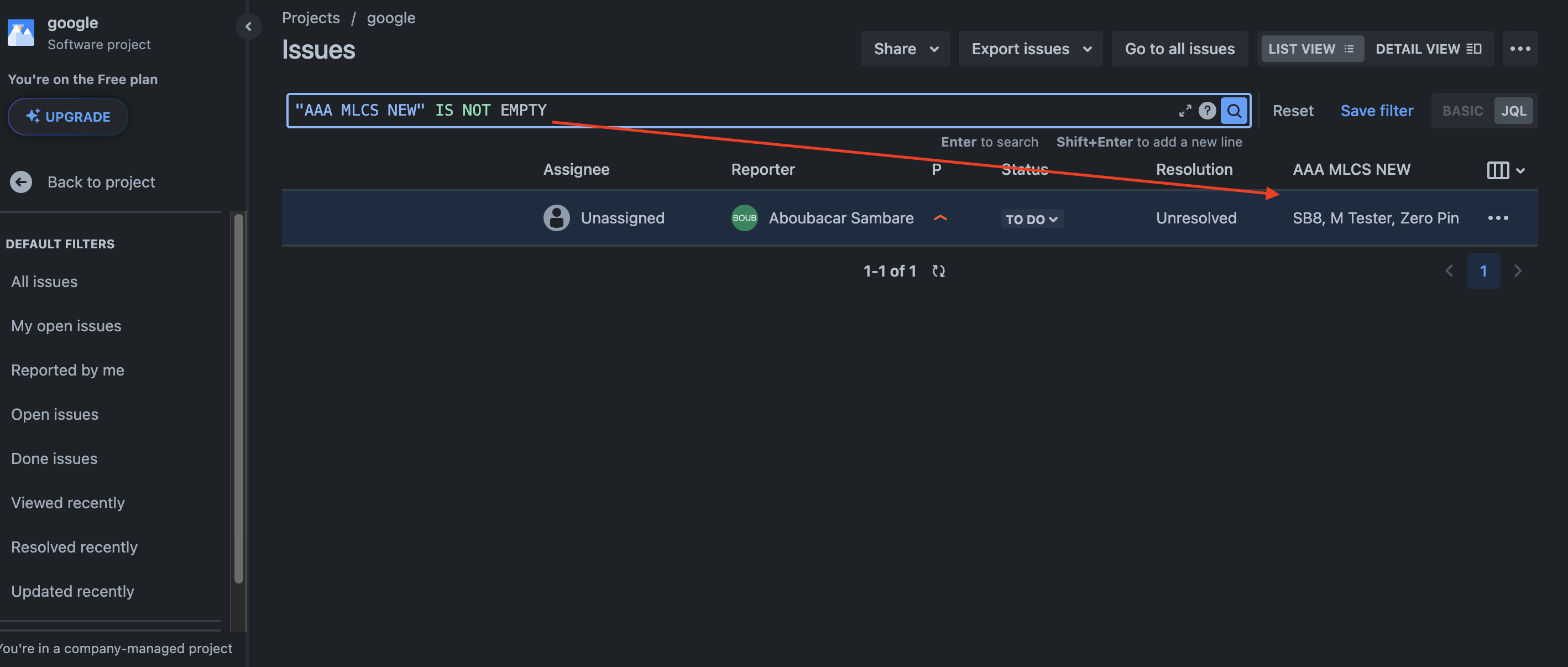This screenshot has height=667, width=1568.
Task: Click the Unresolved resolution cell
Action: coord(1196,218)
